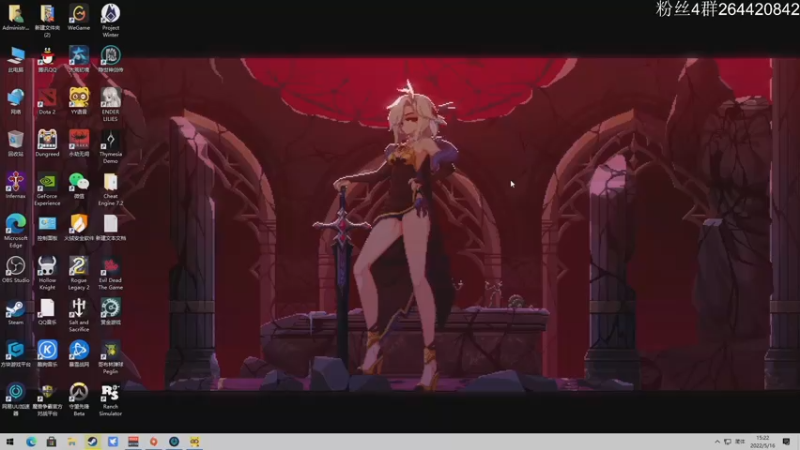Open the yellow YY icon in taskbar
This screenshot has width=800, height=450.
point(194,442)
